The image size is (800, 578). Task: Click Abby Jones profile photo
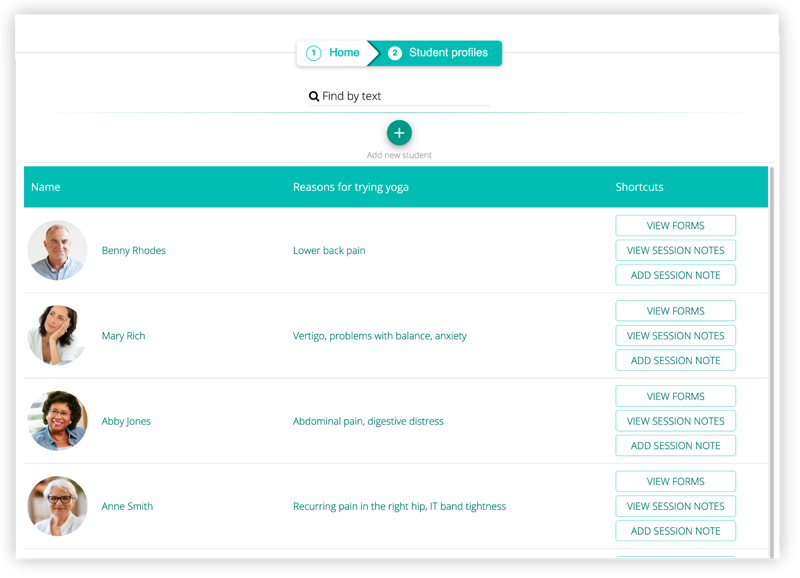57,420
